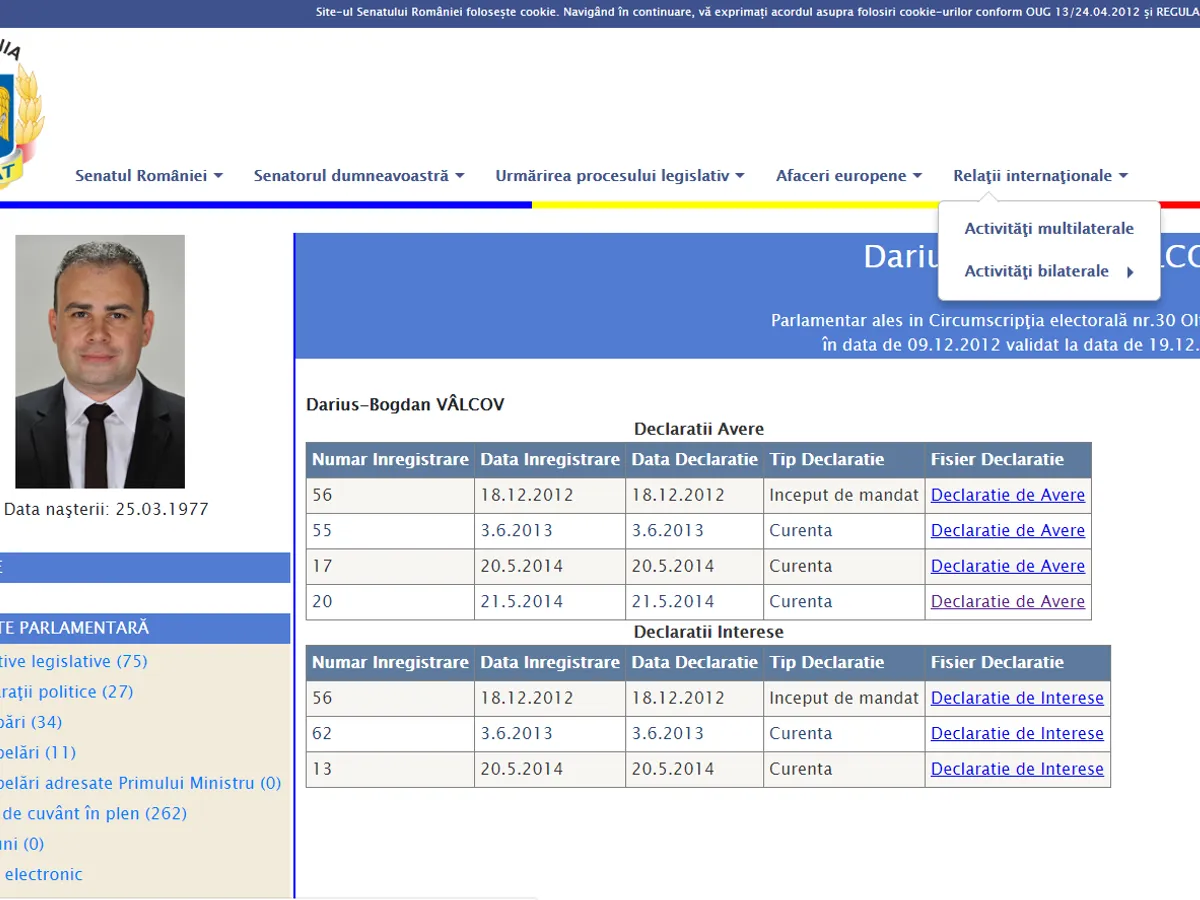
Task: Open speeches in plen (262) link
Action: pos(93,814)
